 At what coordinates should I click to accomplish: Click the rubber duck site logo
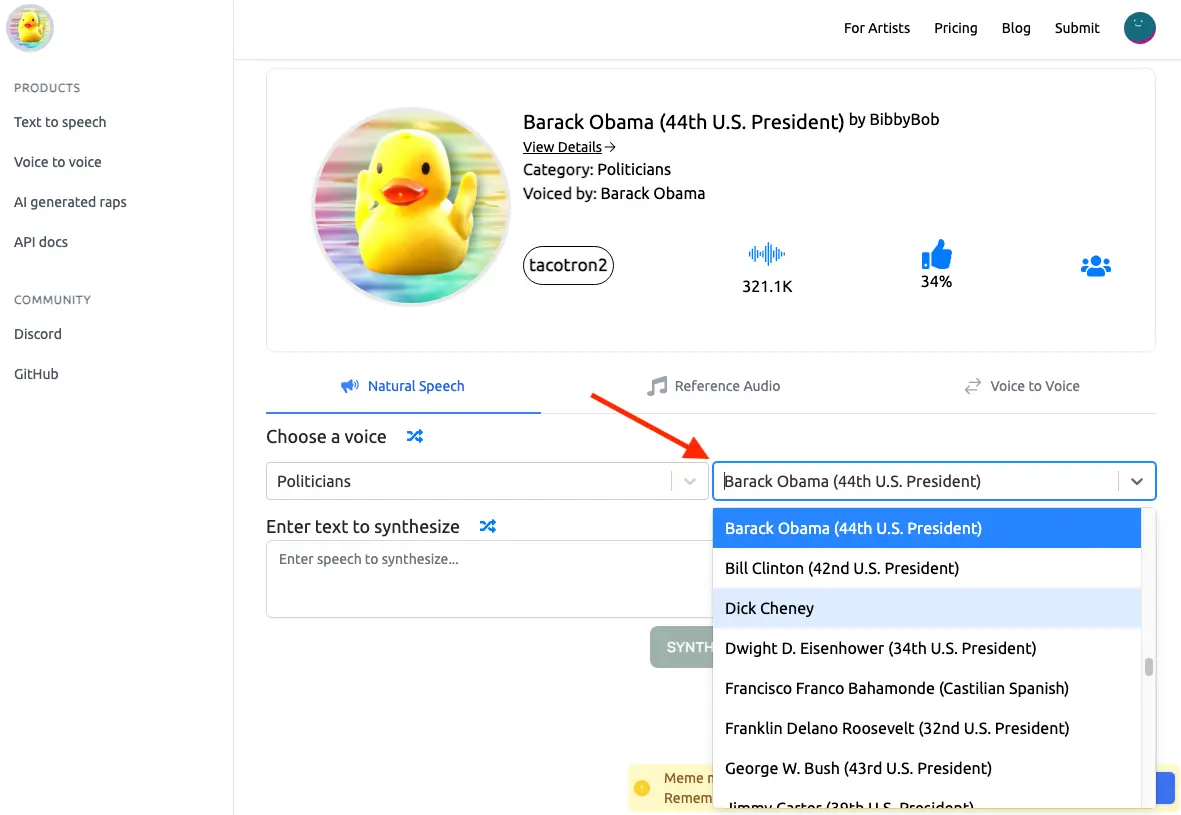coord(30,28)
